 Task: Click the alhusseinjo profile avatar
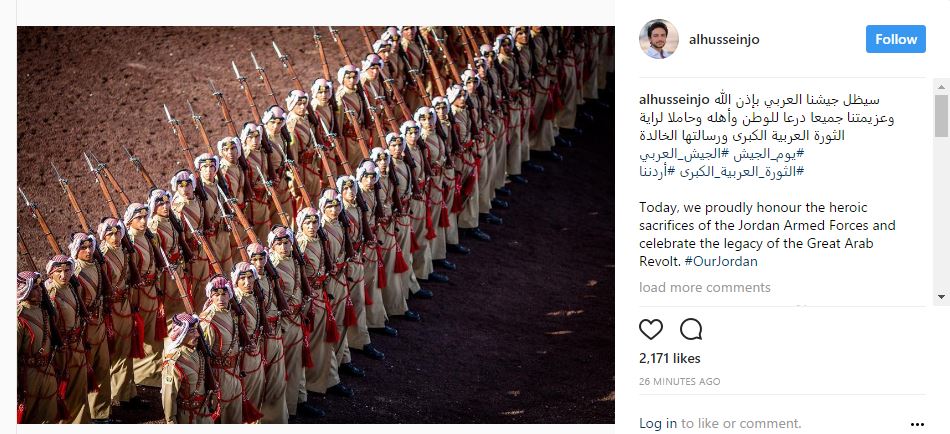tap(659, 39)
